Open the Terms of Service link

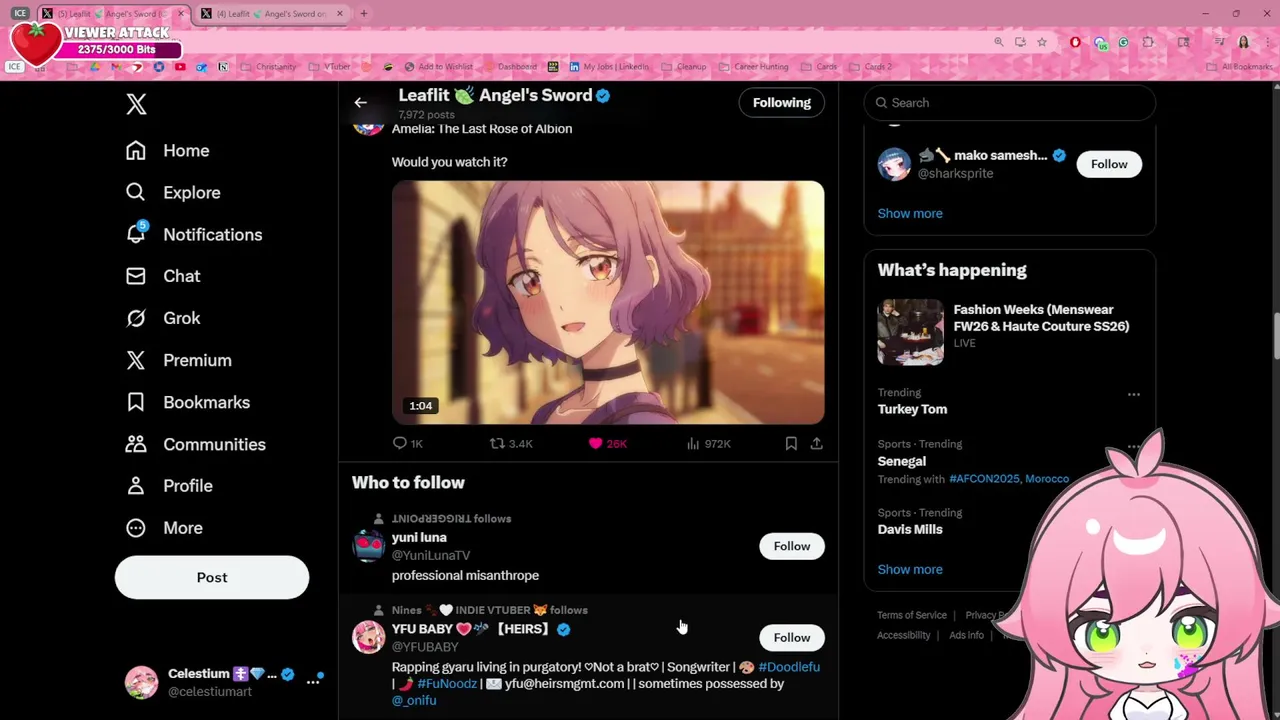[x=912, y=615]
